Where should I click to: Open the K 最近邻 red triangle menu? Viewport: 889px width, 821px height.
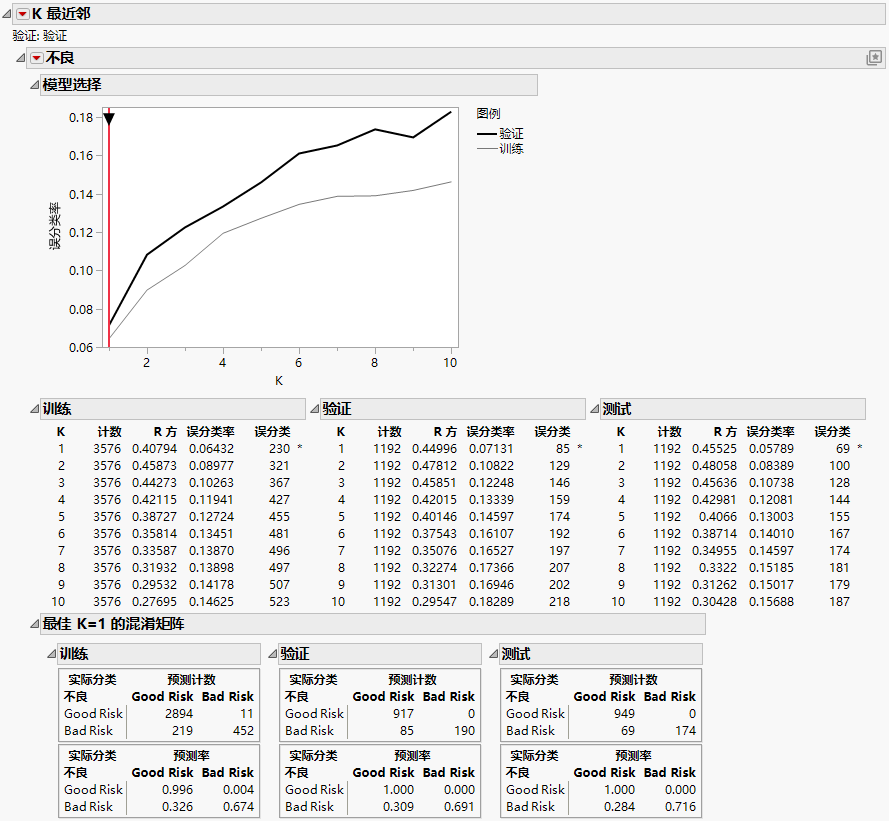[x=23, y=14]
